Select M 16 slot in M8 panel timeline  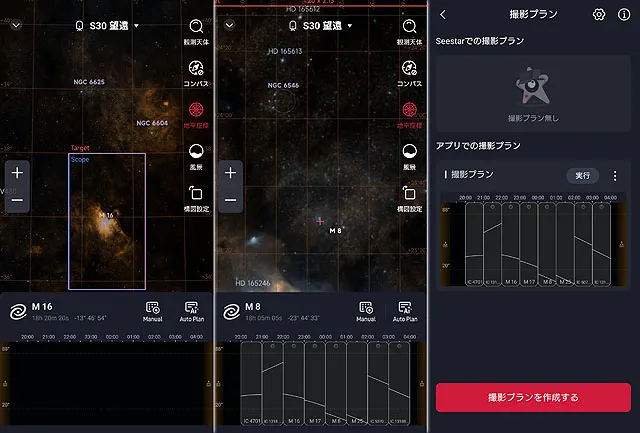pyautogui.click(x=294, y=384)
